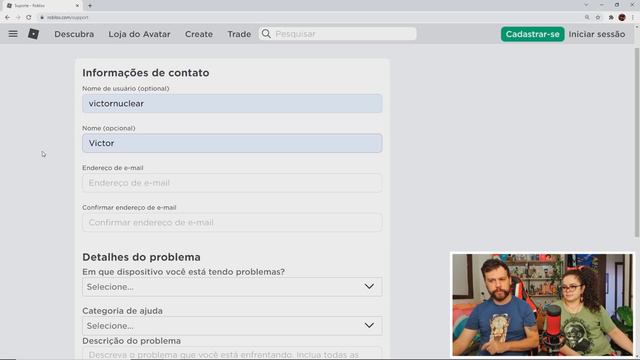This screenshot has width=640, height=360.
Task: Go back with the browser back arrow
Action: (x=7, y=17)
